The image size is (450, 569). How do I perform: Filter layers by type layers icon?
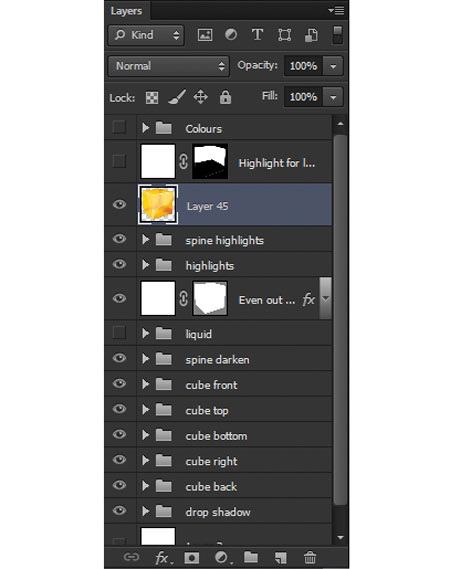coord(257,35)
